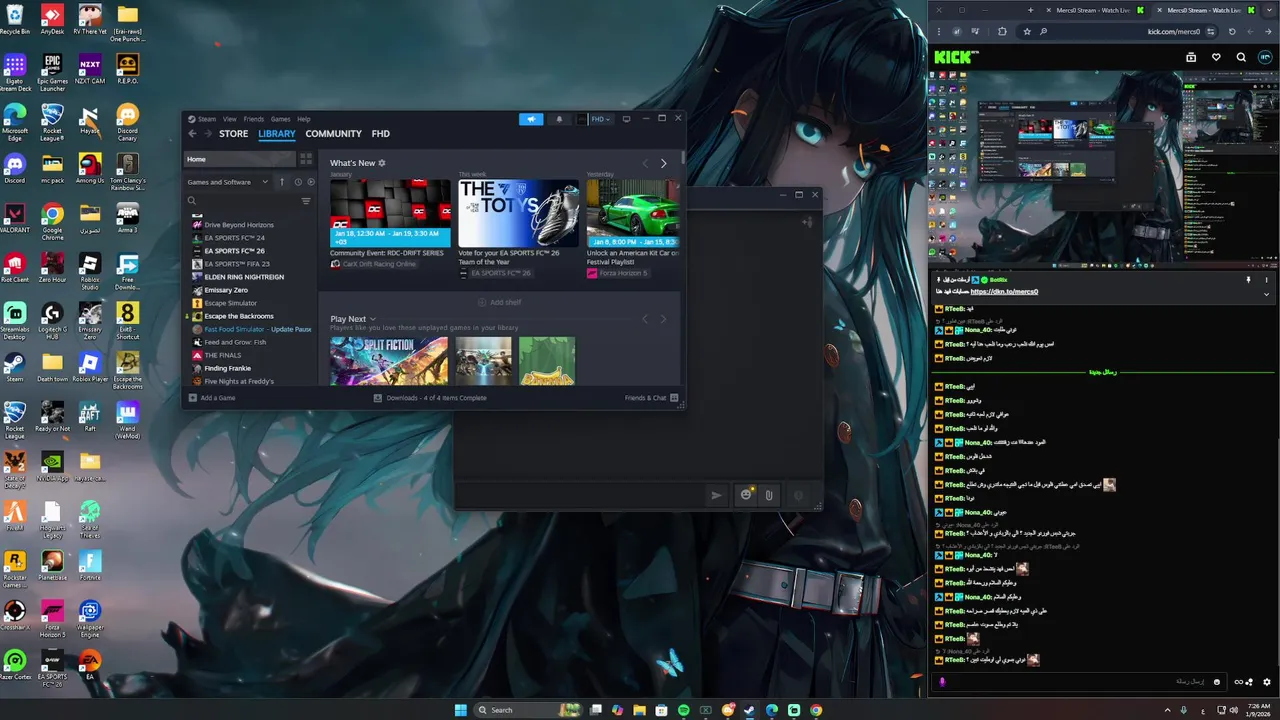Click attachment icon in Steam chat window
This screenshot has width=1280, height=720.
769,495
